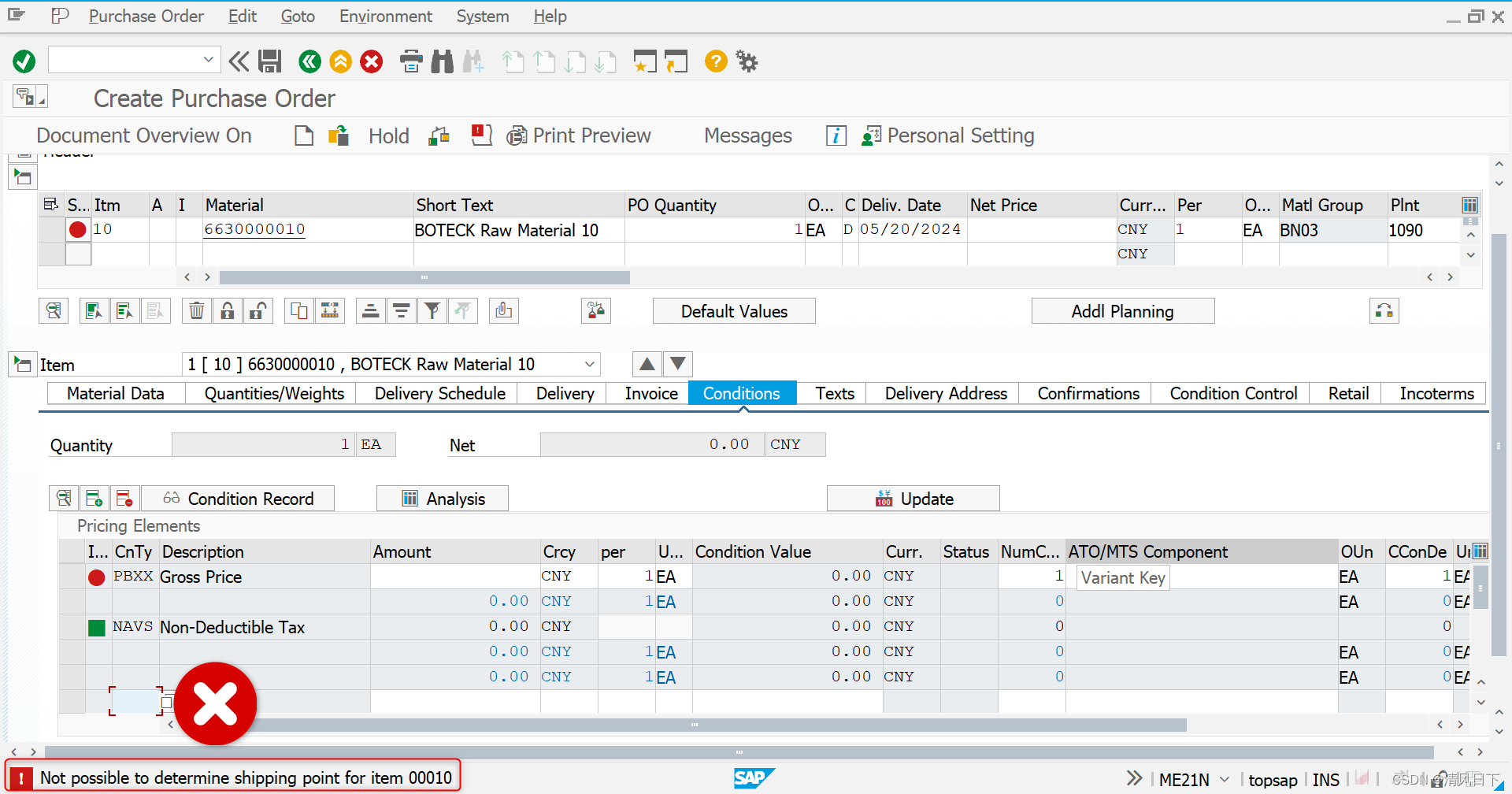1512x794 pixels.
Task: Click the Sort Ascending icon
Action: click(x=370, y=311)
